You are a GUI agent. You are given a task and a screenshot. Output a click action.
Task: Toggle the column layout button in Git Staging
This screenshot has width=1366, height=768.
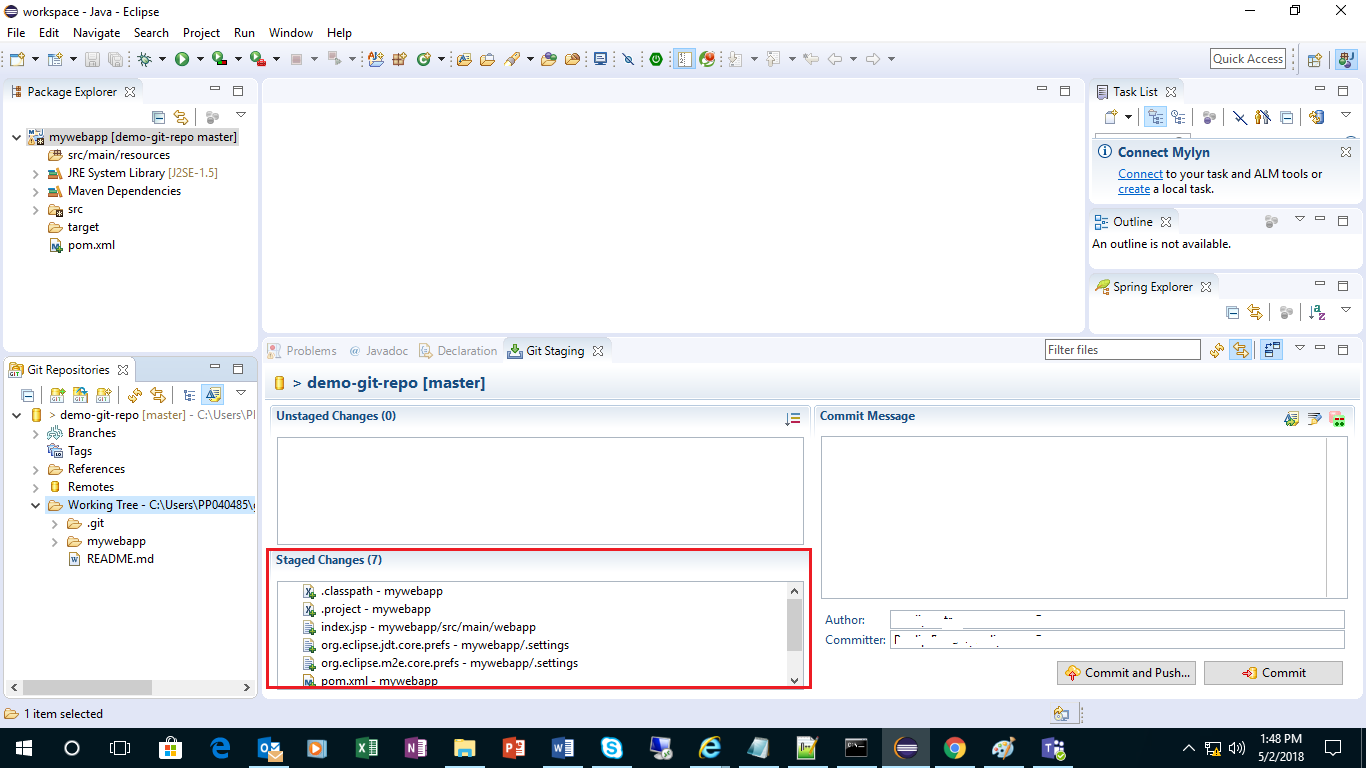pos(1271,350)
